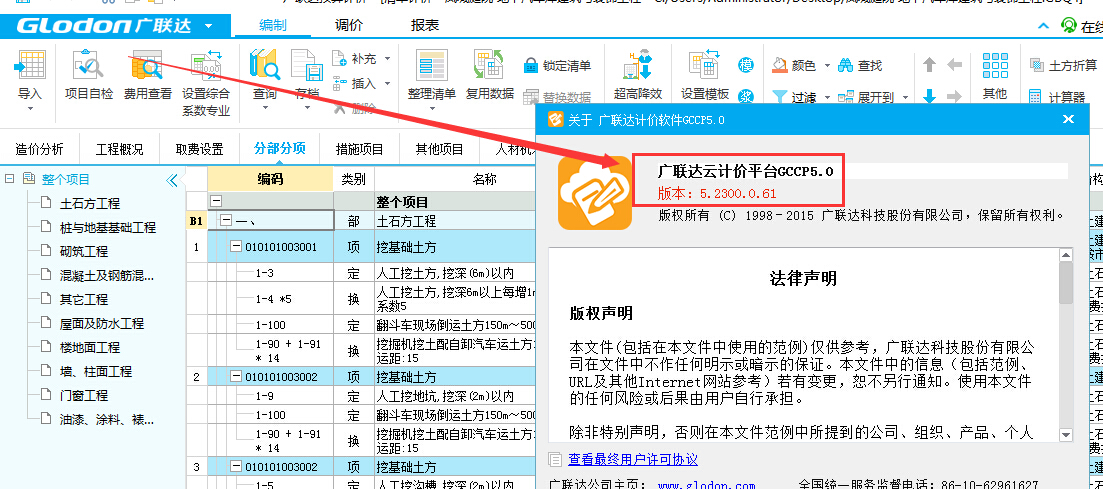Click 设置模板 template settings icon
1103x489 pixels.
point(704,66)
